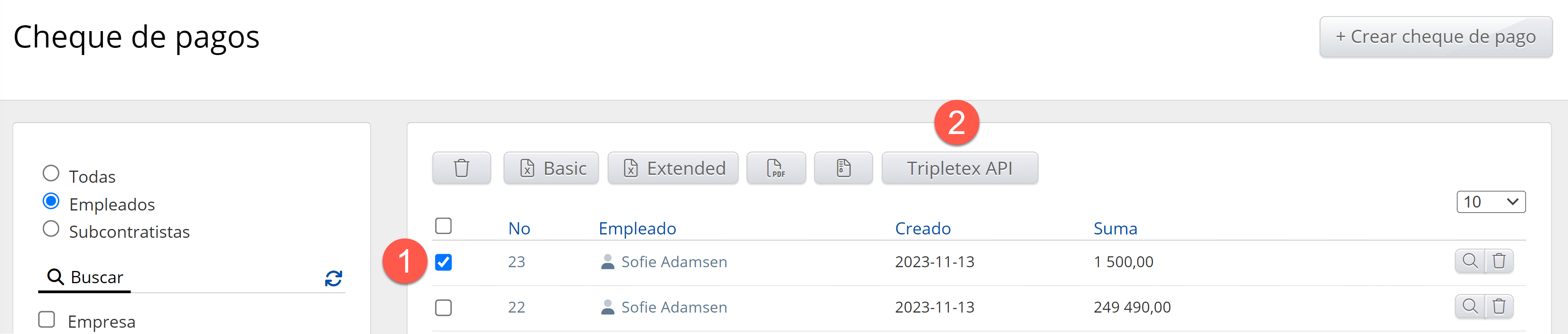Click the bulk delete trash icon

point(461,168)
